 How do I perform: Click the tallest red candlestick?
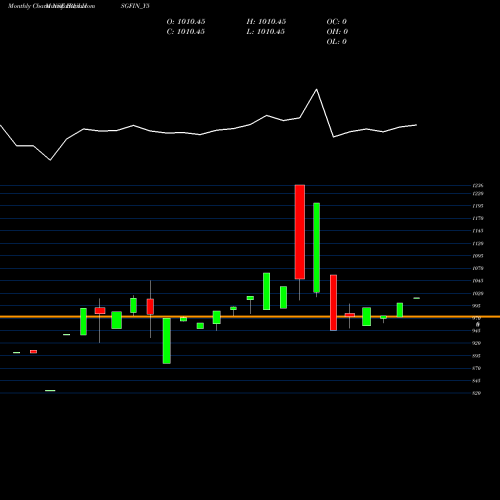coord(300,232)
